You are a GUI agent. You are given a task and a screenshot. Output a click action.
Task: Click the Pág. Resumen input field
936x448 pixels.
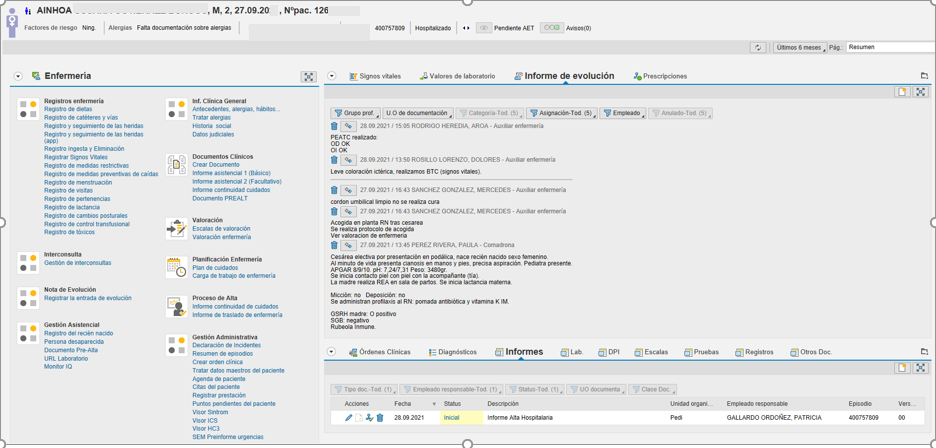tap(888, 48)
